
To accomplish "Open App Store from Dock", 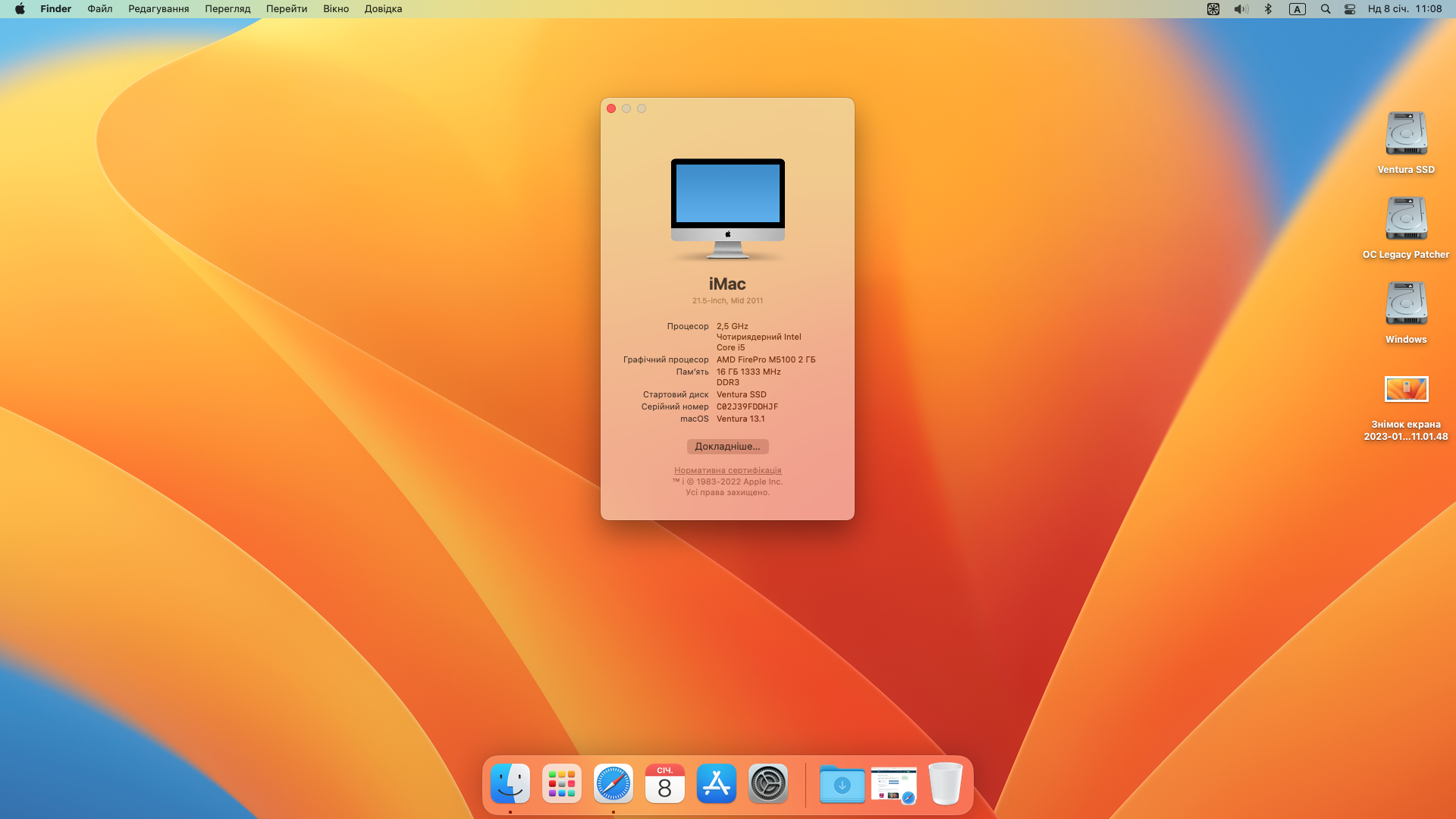I will click(x=717, y=783).
